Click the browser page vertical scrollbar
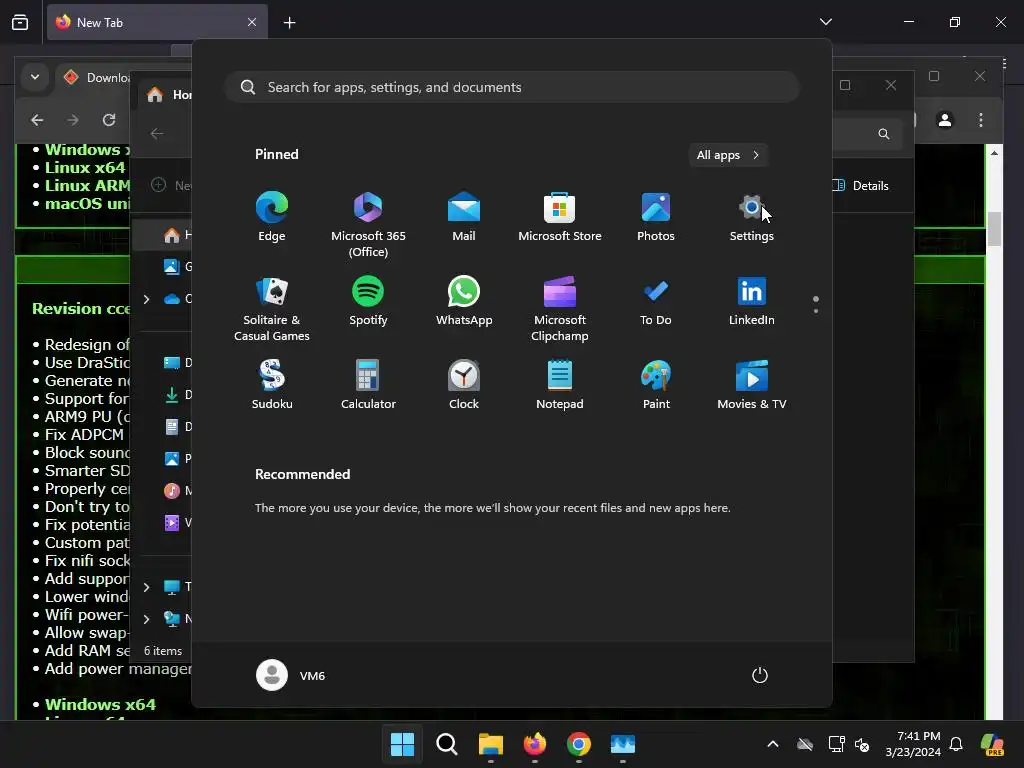Image resolution: width=1024 pixels, height=768 pixels. pos(994,229)
